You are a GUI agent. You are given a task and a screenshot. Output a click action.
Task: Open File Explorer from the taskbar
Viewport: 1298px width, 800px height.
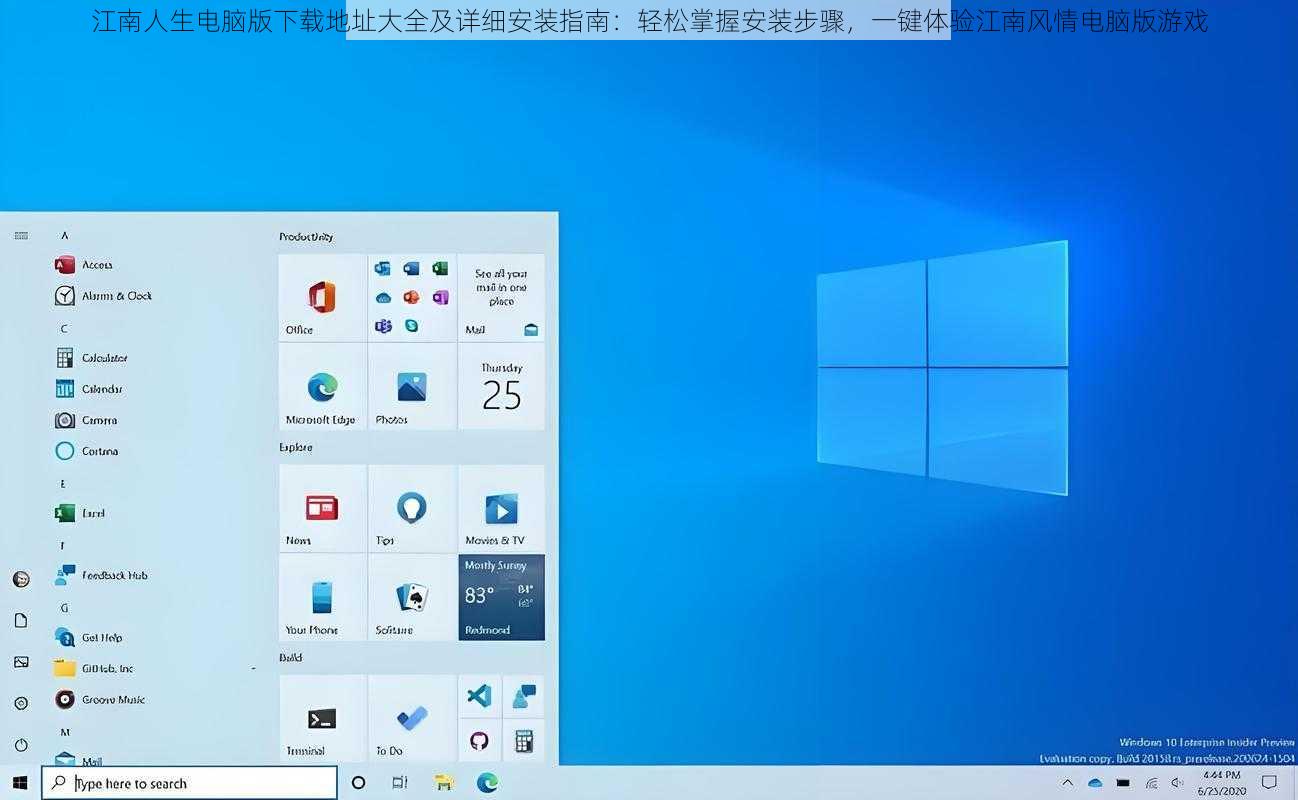click(x=444, y=783)
